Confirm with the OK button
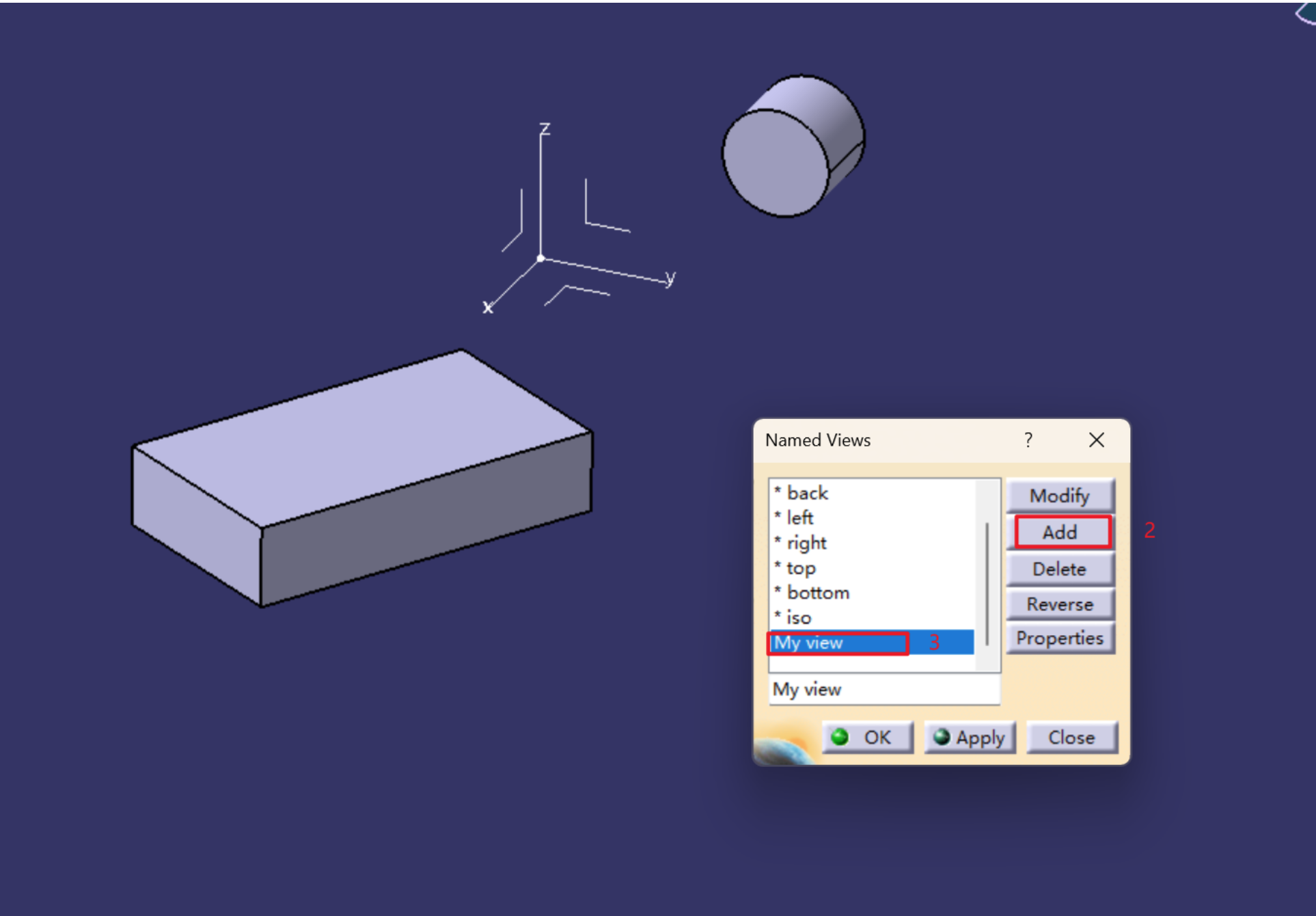 coord(867,738)
